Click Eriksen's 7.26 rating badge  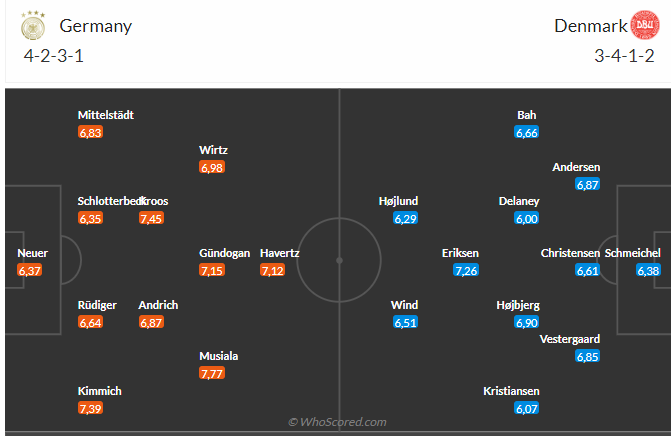(x=465, y=271)
